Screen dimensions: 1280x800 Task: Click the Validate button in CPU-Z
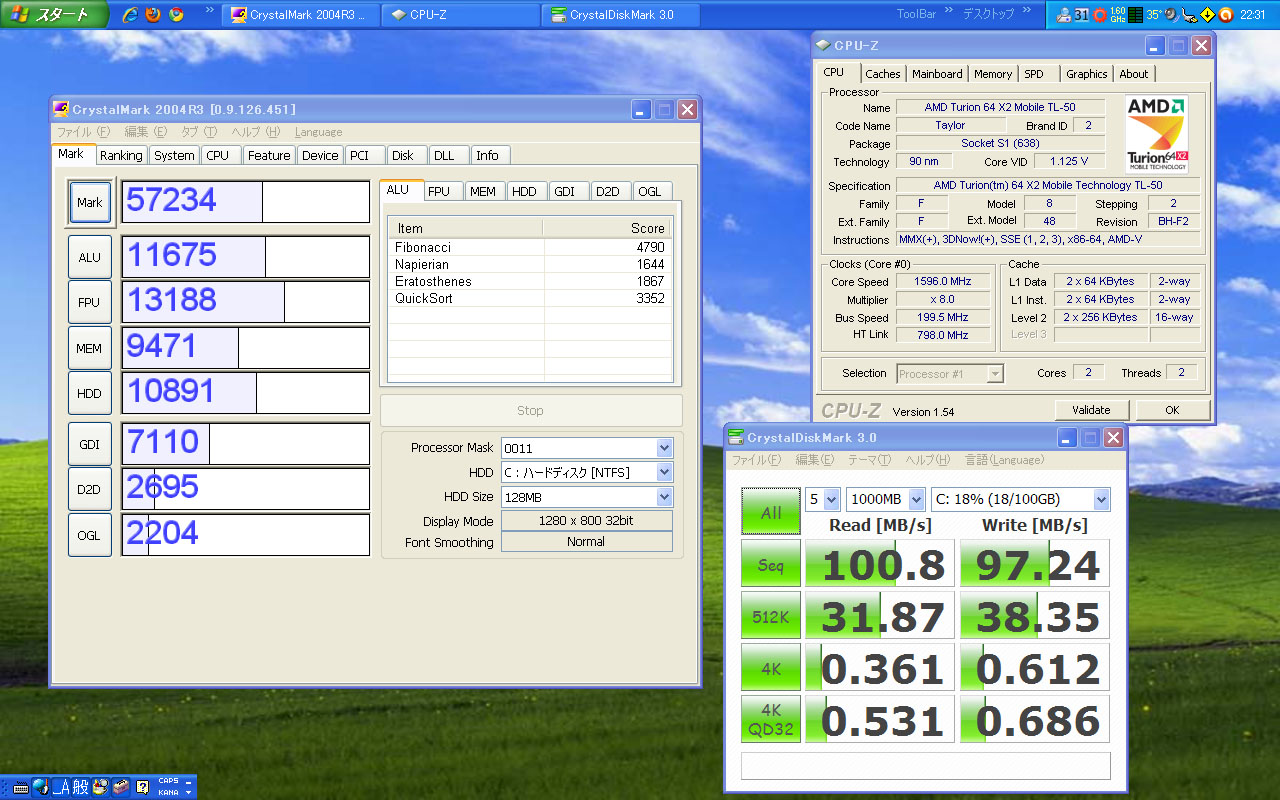pyautogui.click(x=1091, y=410)
